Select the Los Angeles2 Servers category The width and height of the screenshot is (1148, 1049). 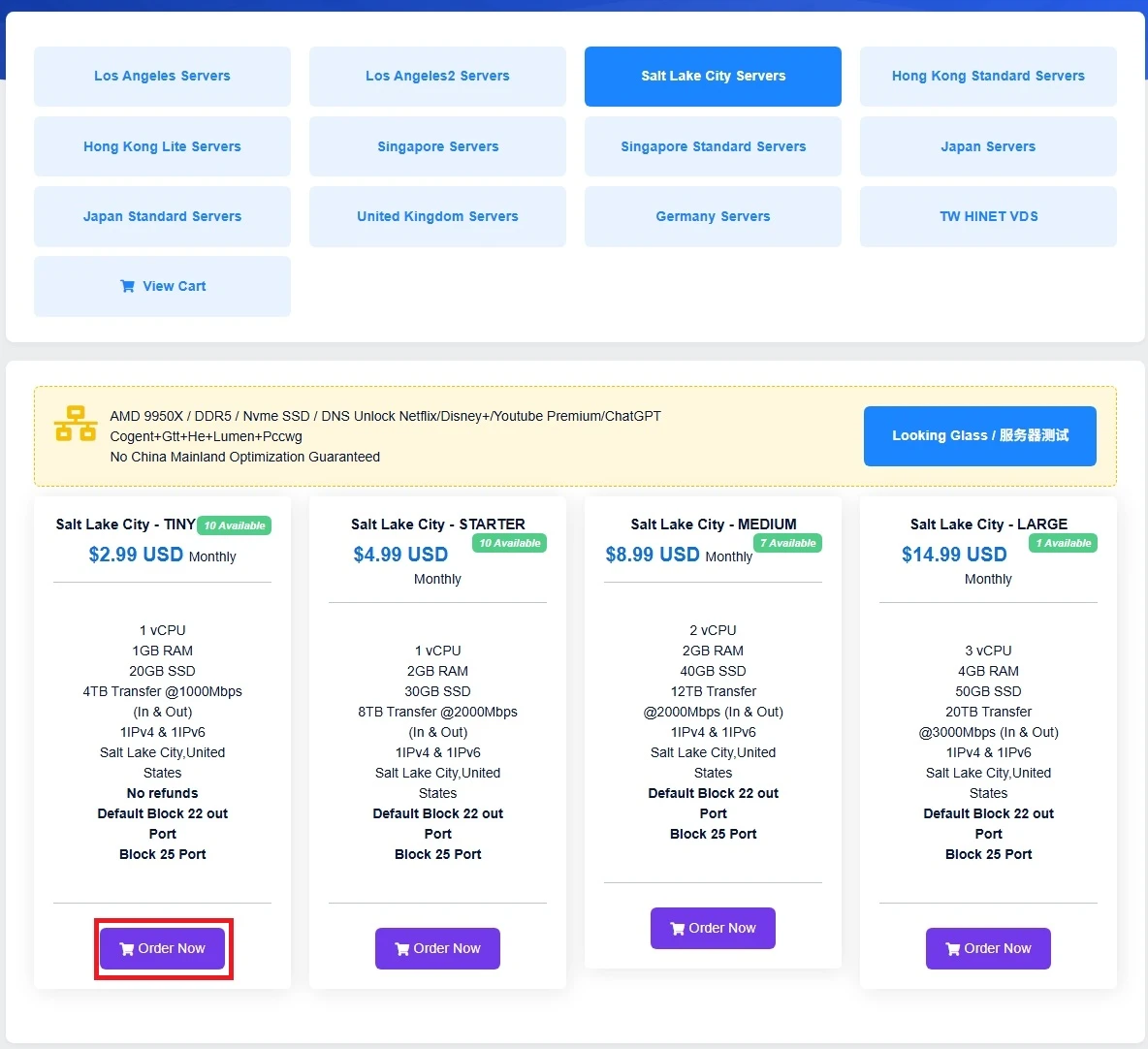[x=437, y=77]
